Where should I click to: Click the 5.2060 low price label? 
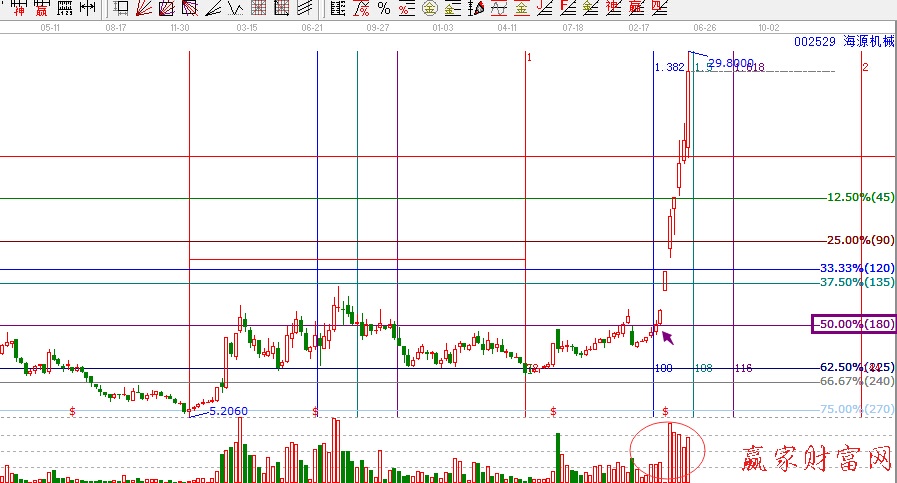[227, 411]
